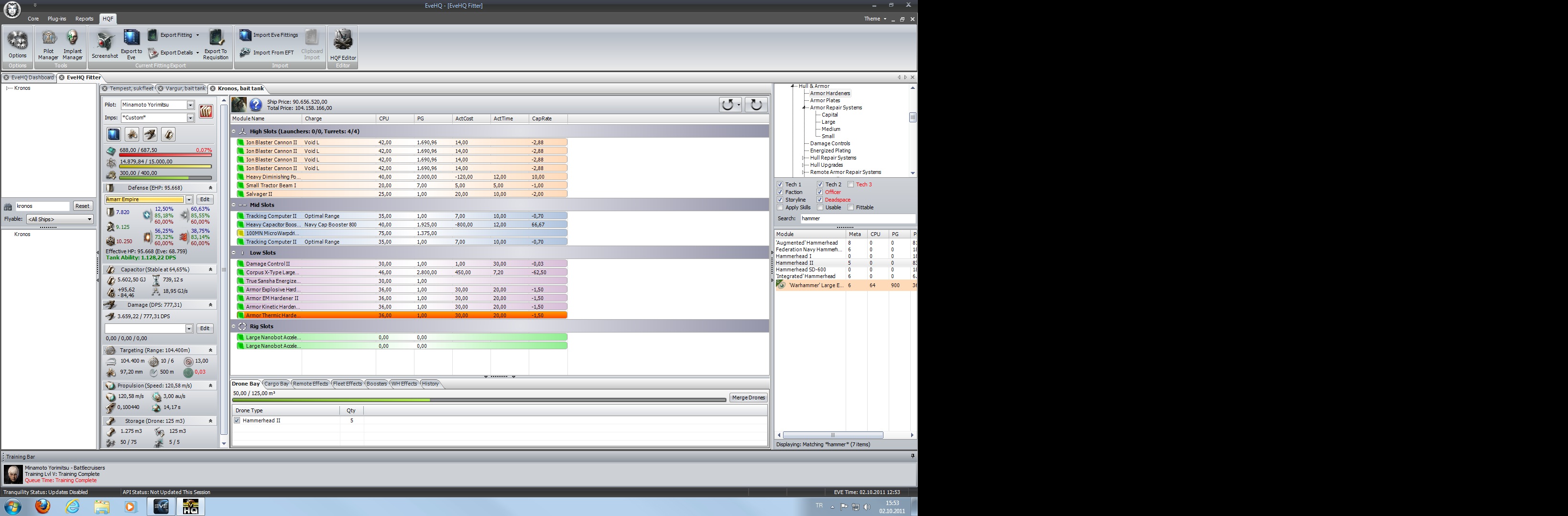Screen dimensions: 1568x516
Task: Uncheck the Tech 2 filter
Action: 820,184
